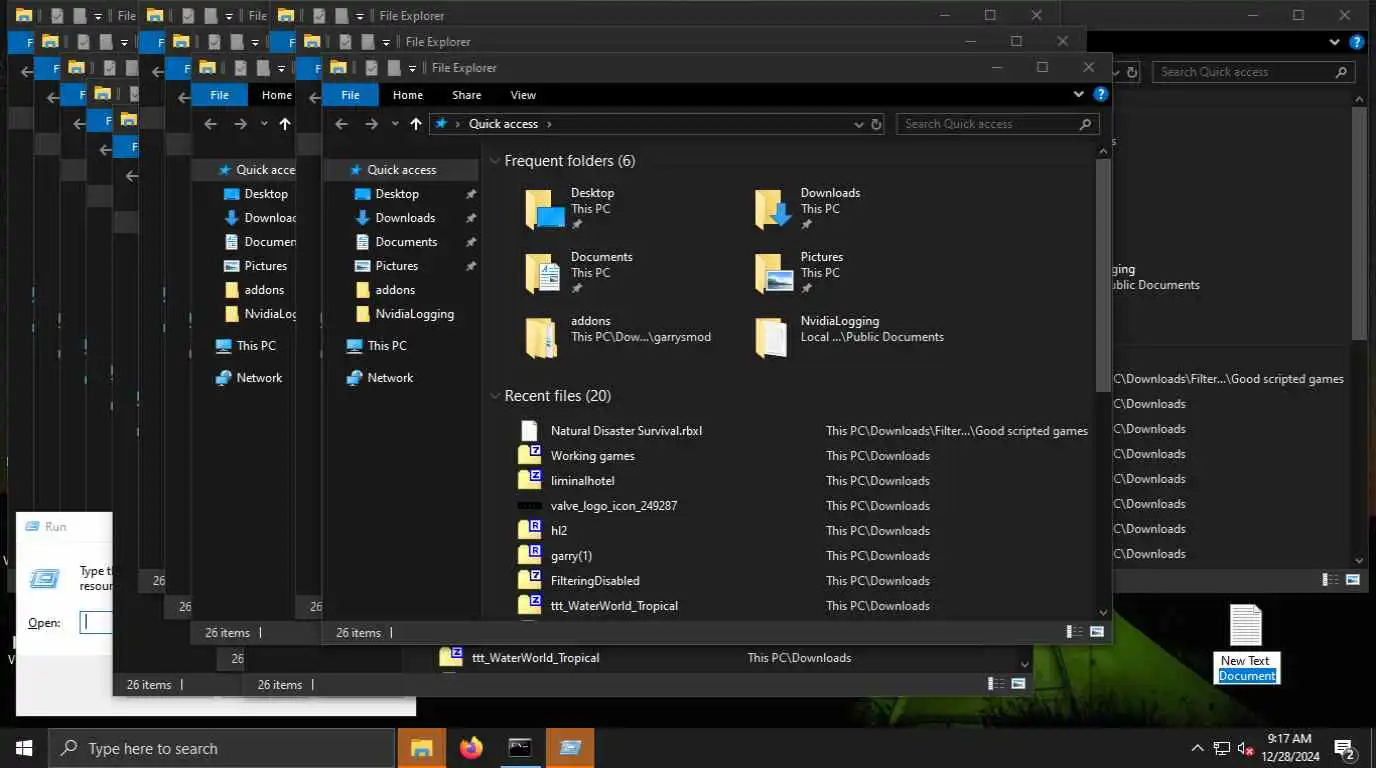Toggle details view in the rightmost background Explorer window
The height and width of the screenshot is (768, 1376).
1331,579
